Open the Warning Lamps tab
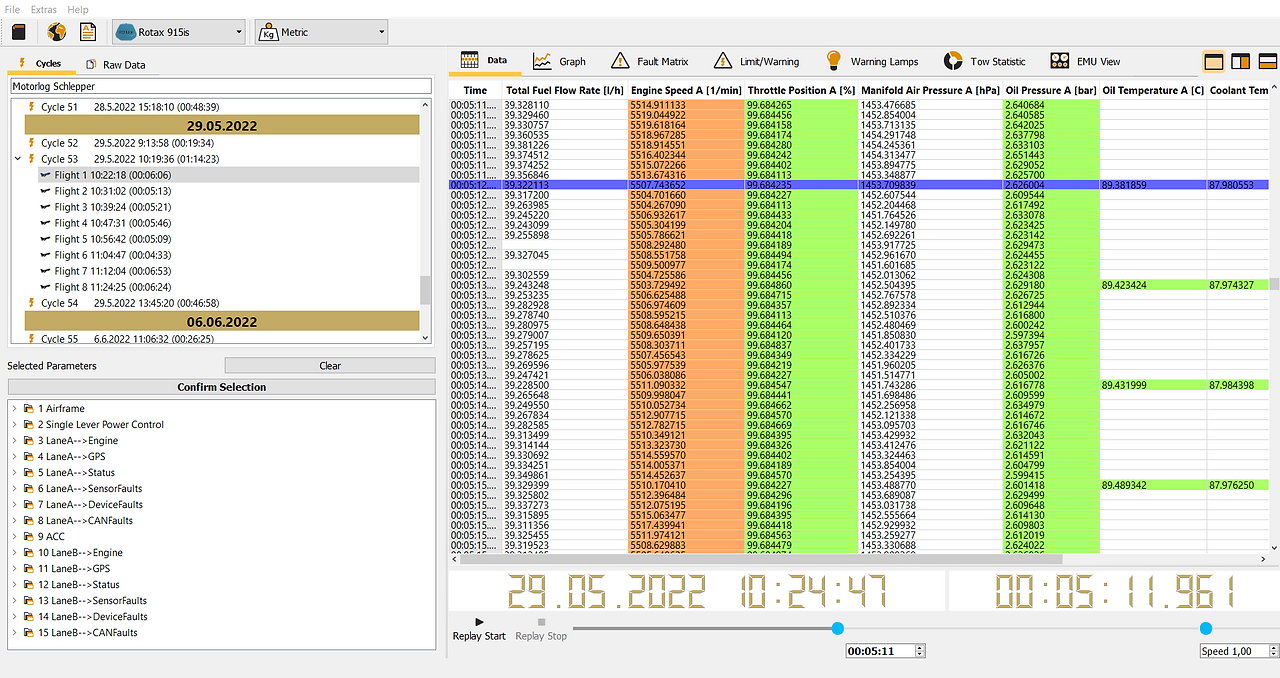Screen dimensions: 1280x678 point(872,61)
